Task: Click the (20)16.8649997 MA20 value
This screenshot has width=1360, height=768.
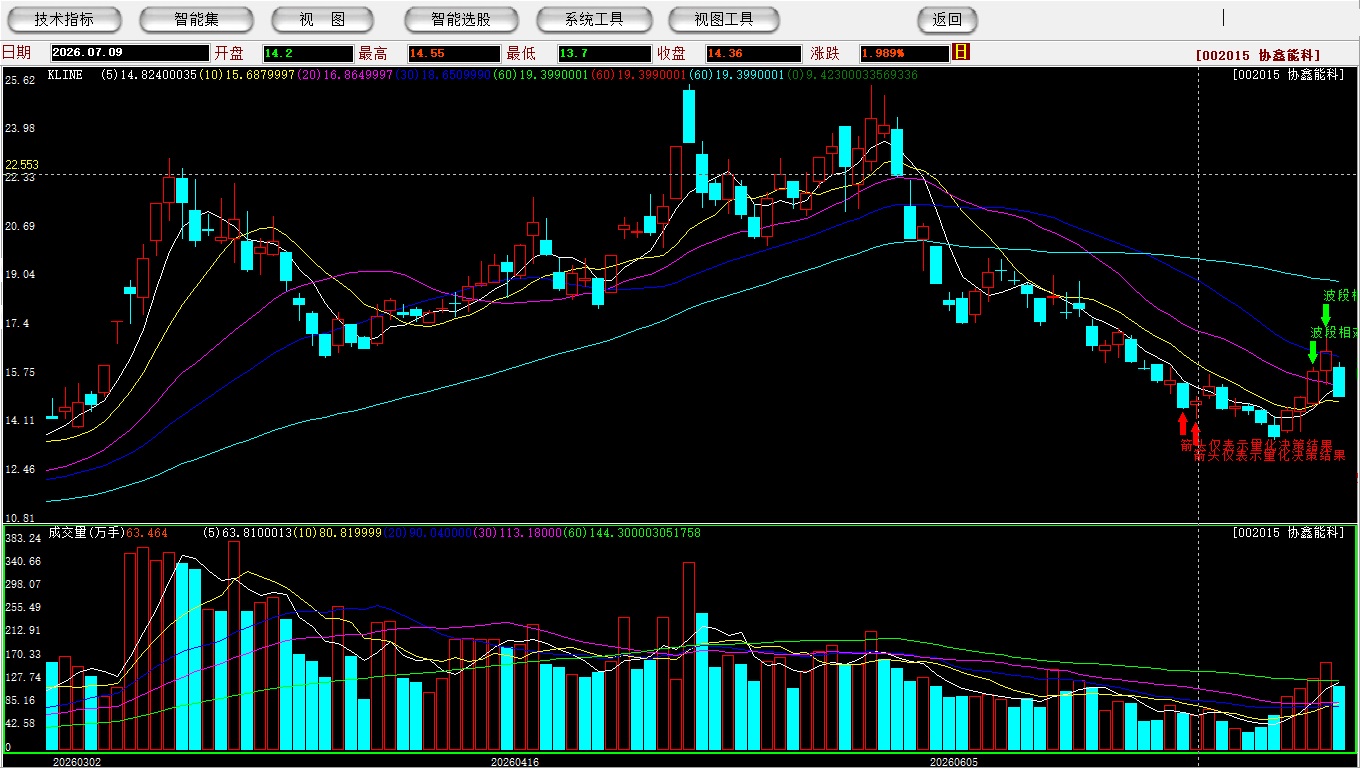Action: 345,75
